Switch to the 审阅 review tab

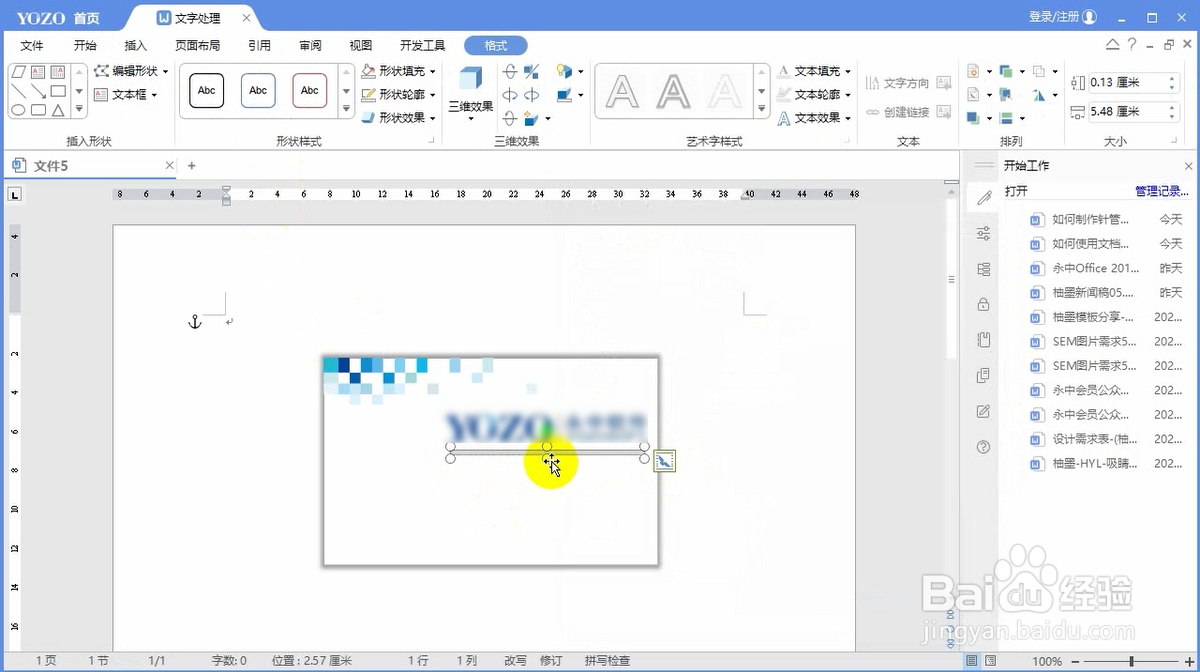click(x=310, y=45)
